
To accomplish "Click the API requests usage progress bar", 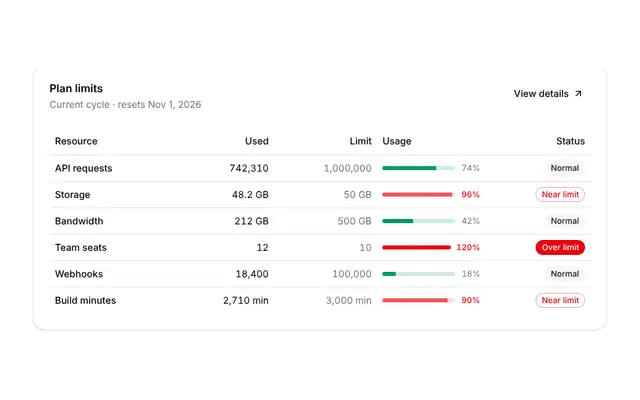I will (x=418, y=168).
